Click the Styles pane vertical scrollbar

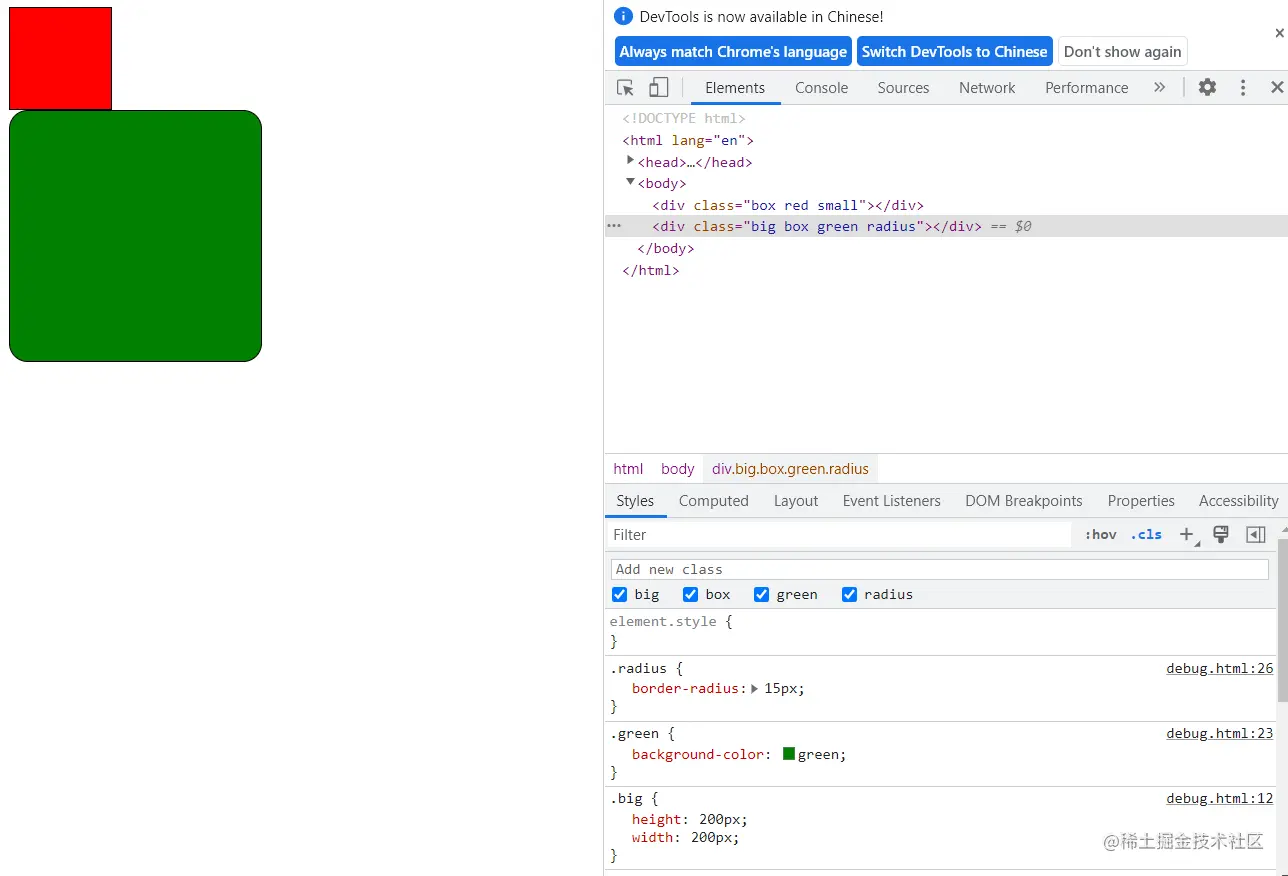point(1283,620)
